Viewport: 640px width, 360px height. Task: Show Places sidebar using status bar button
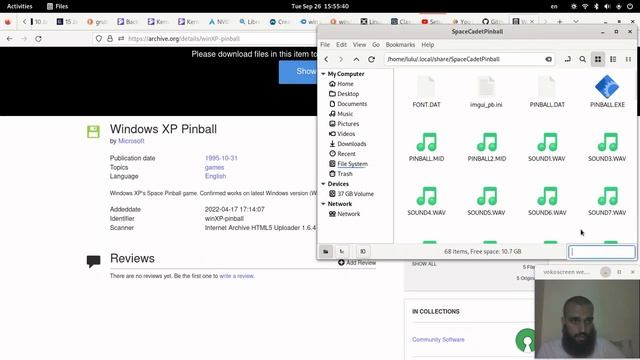click(x=326, y=251)
